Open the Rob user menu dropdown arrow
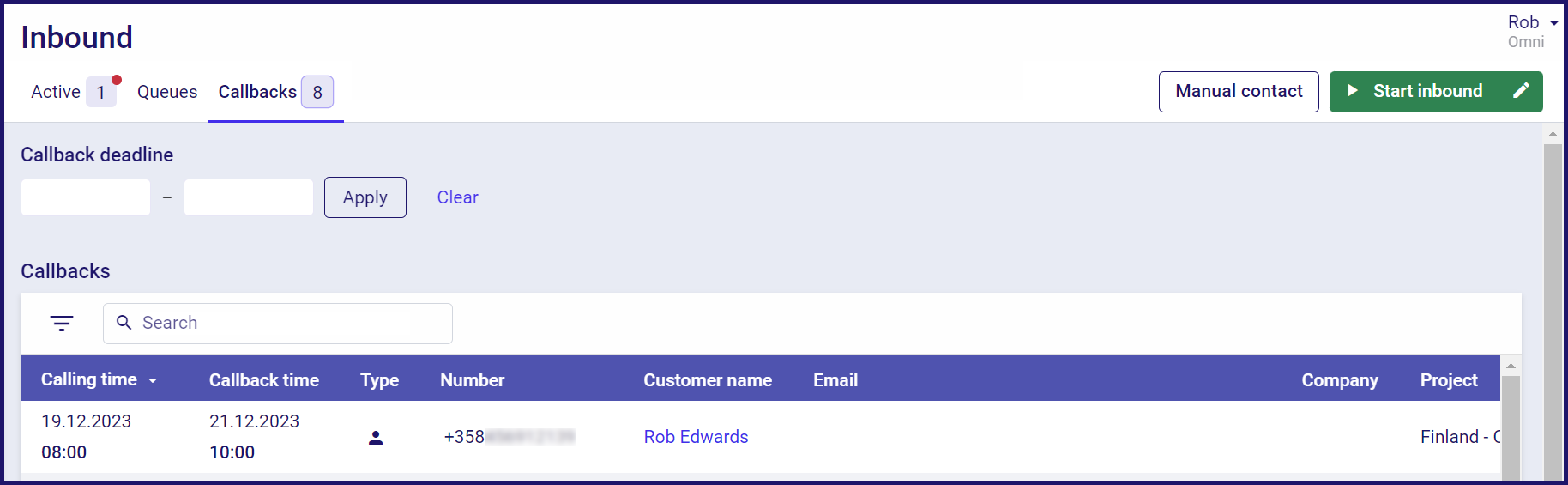 pyautogui.click(x=1554, y=23)
